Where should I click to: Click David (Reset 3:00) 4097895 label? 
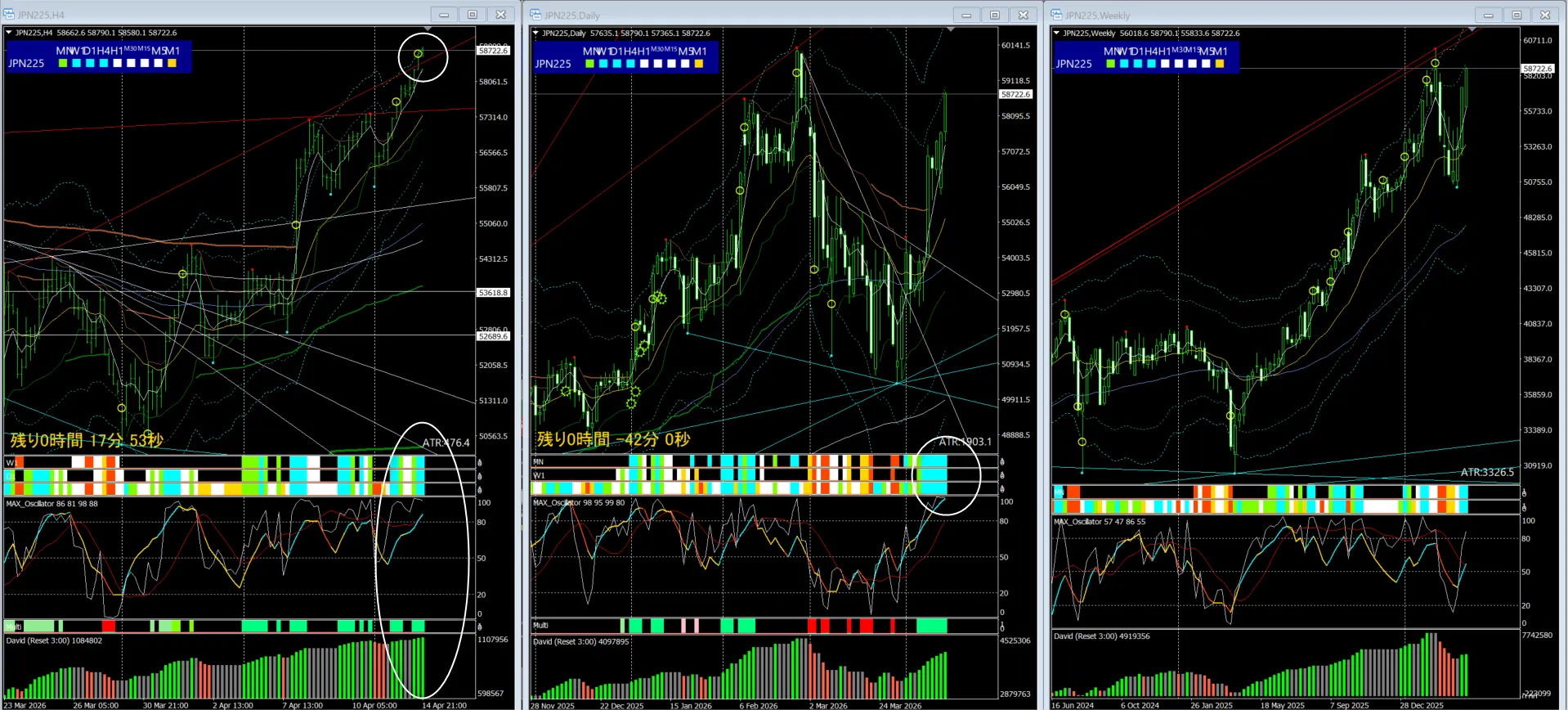[x=581, y=641]
